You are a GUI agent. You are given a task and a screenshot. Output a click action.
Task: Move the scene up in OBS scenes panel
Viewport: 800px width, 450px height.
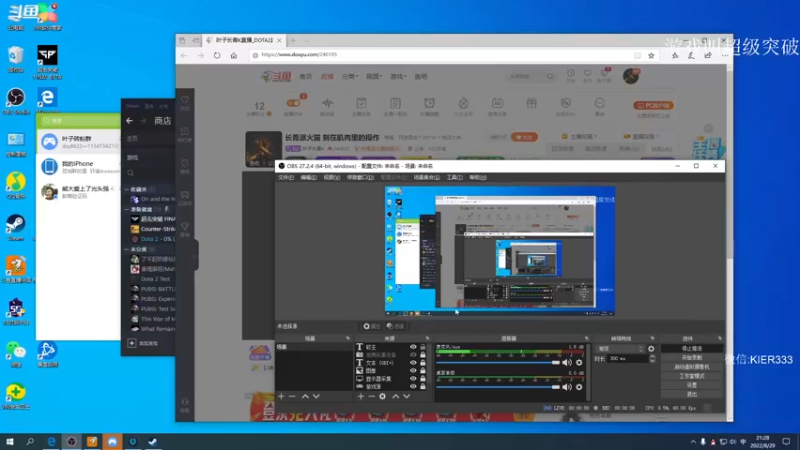tap(305, 396)
